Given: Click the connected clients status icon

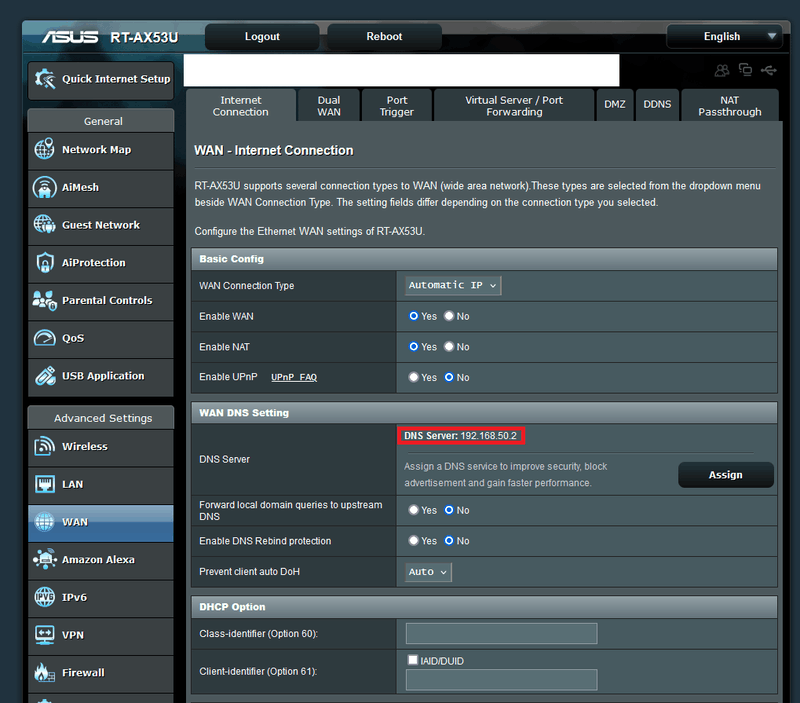Looking at the screenshot, I should [x=721, y=70].
